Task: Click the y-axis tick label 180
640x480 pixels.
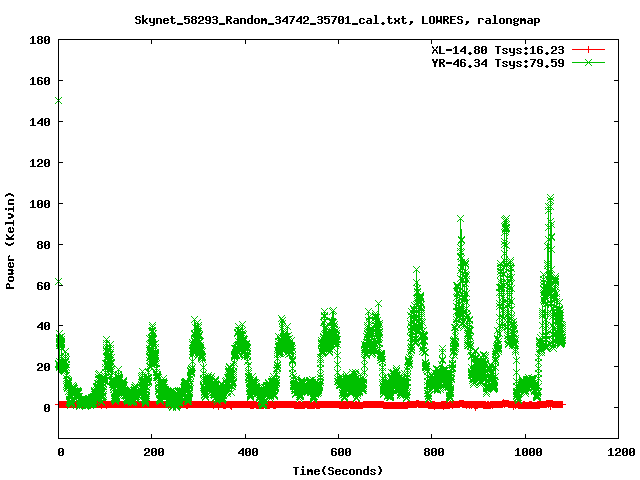Action: pos(40,40)
